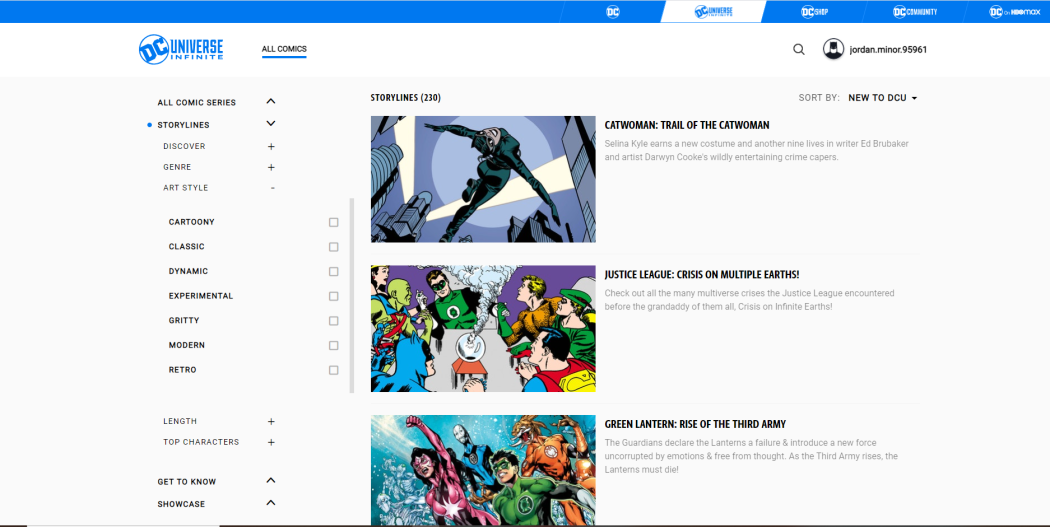This screenshot has height=527, width=1050.
Task: Open the DC Community tab
Action: (x=915, y=11)
